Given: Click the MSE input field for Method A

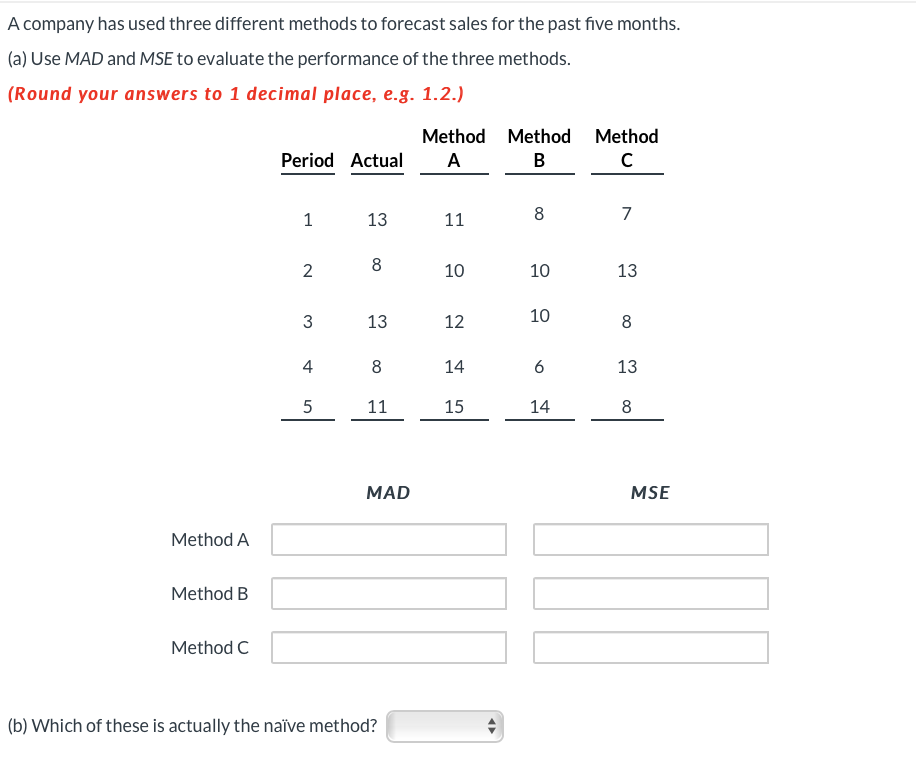Looking at the screenshot, I should coord(650,539).
